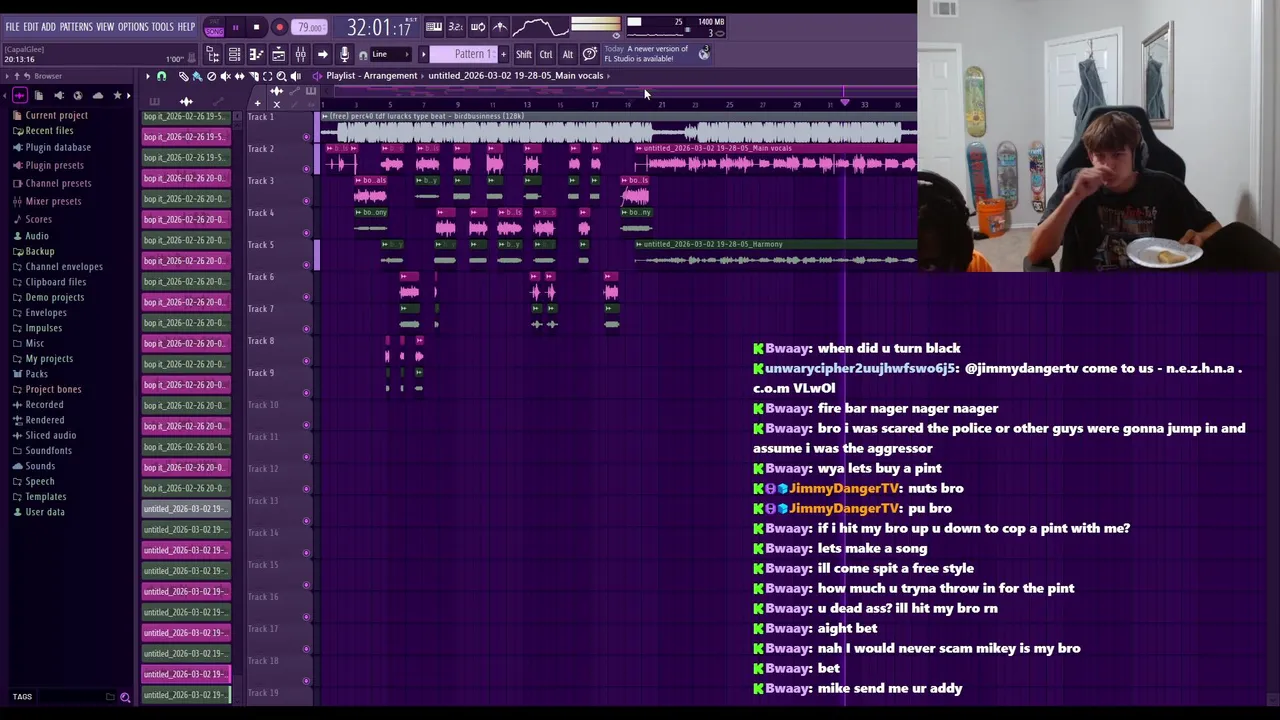Click the countdown before recording icon
The height and width of the screenshot is (720, 1280).
456,27
